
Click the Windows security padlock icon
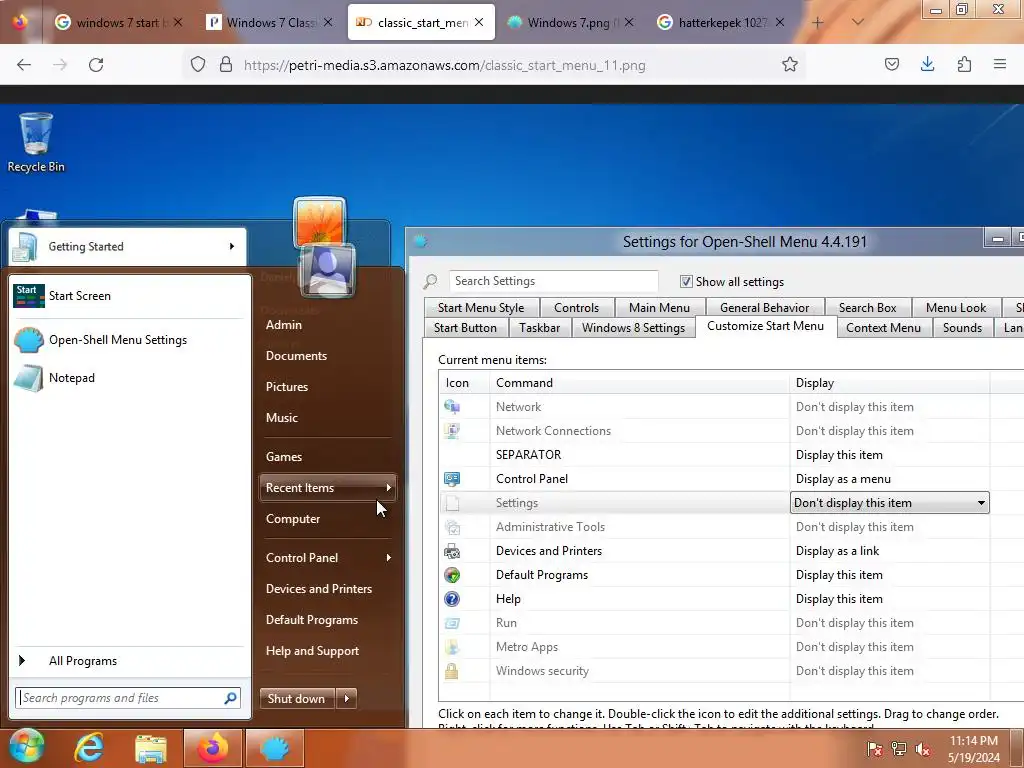[x=452, y=671]
